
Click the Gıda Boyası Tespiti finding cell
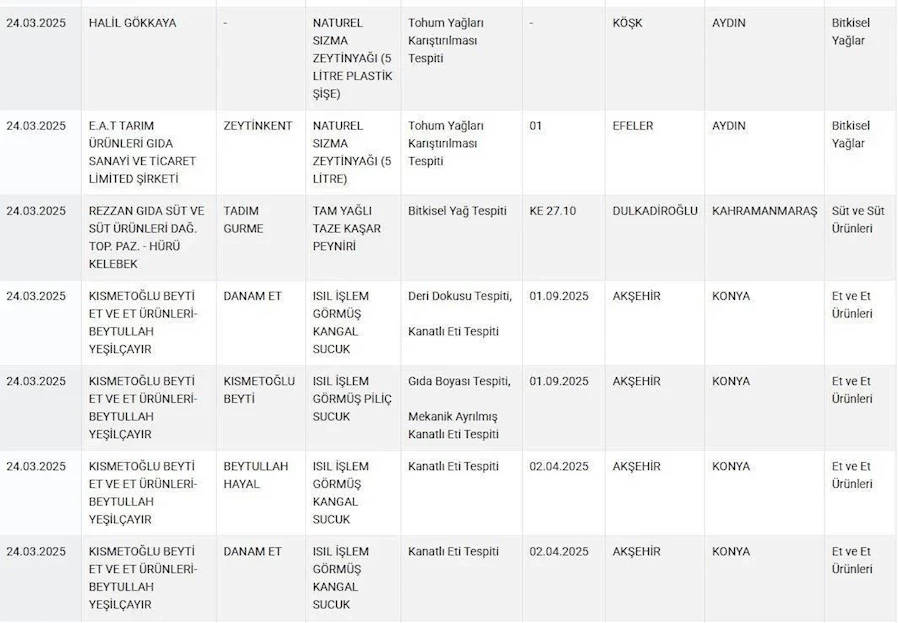[x=459, y=381]
